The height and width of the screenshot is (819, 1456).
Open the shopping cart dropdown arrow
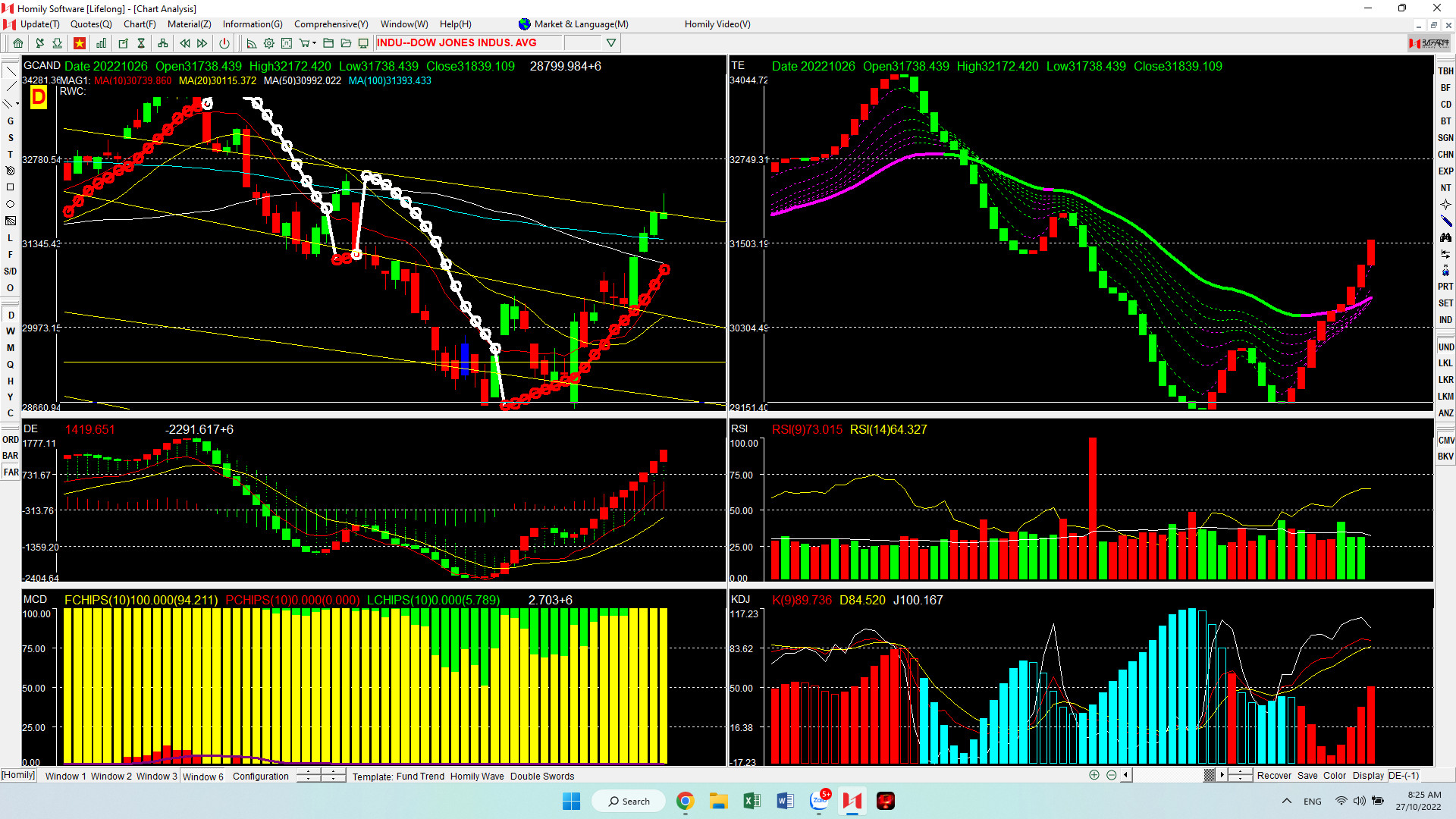314,43
